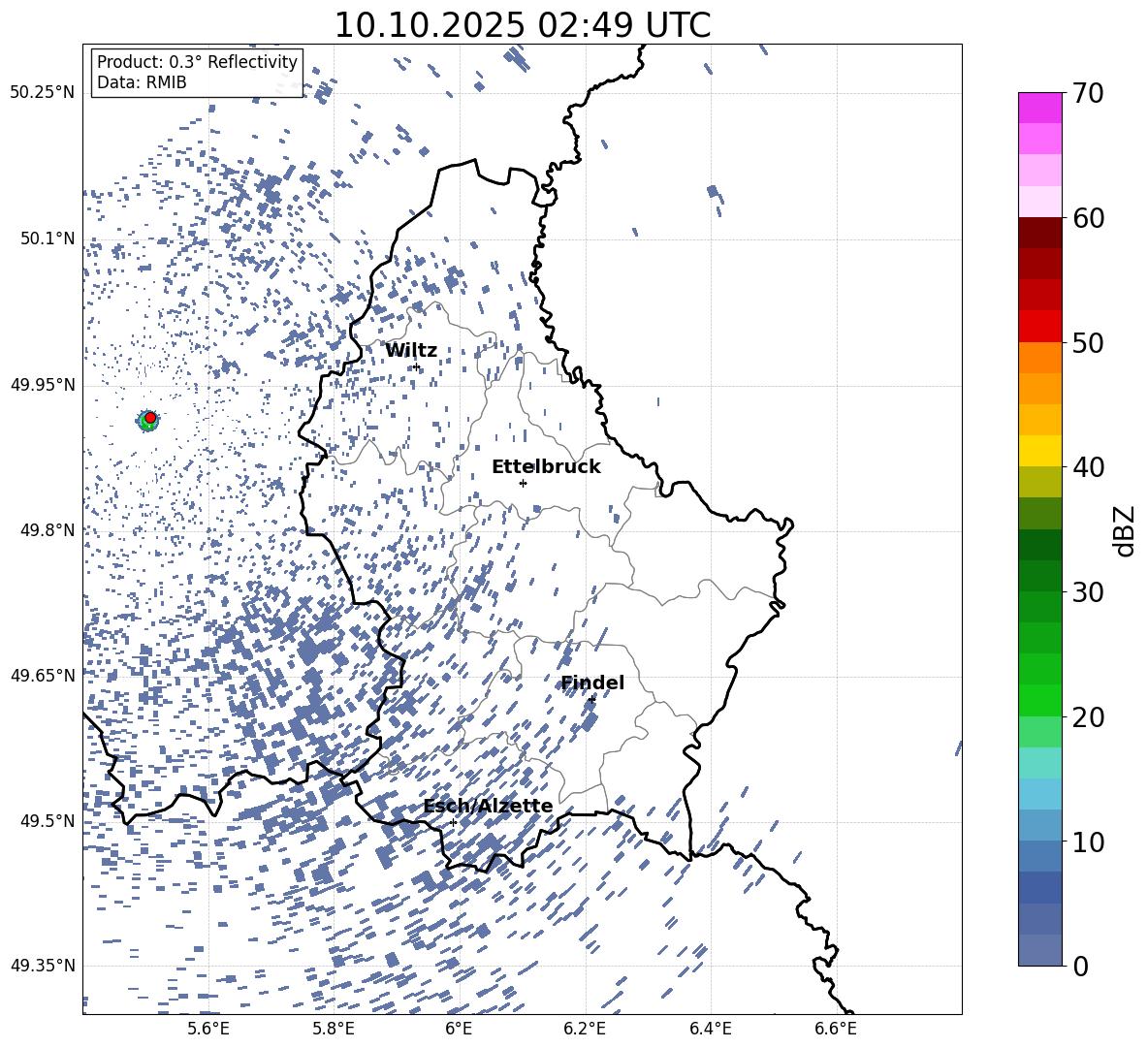Click the 49.65°N latitude label
Viewport: 1148px width, 1048px height.
click(43, 675)
